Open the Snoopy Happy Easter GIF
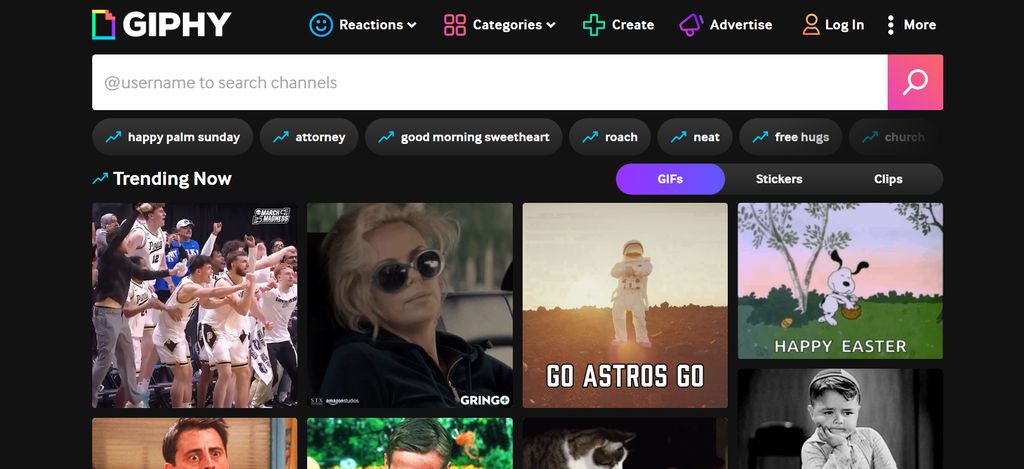 click(840, 281)
